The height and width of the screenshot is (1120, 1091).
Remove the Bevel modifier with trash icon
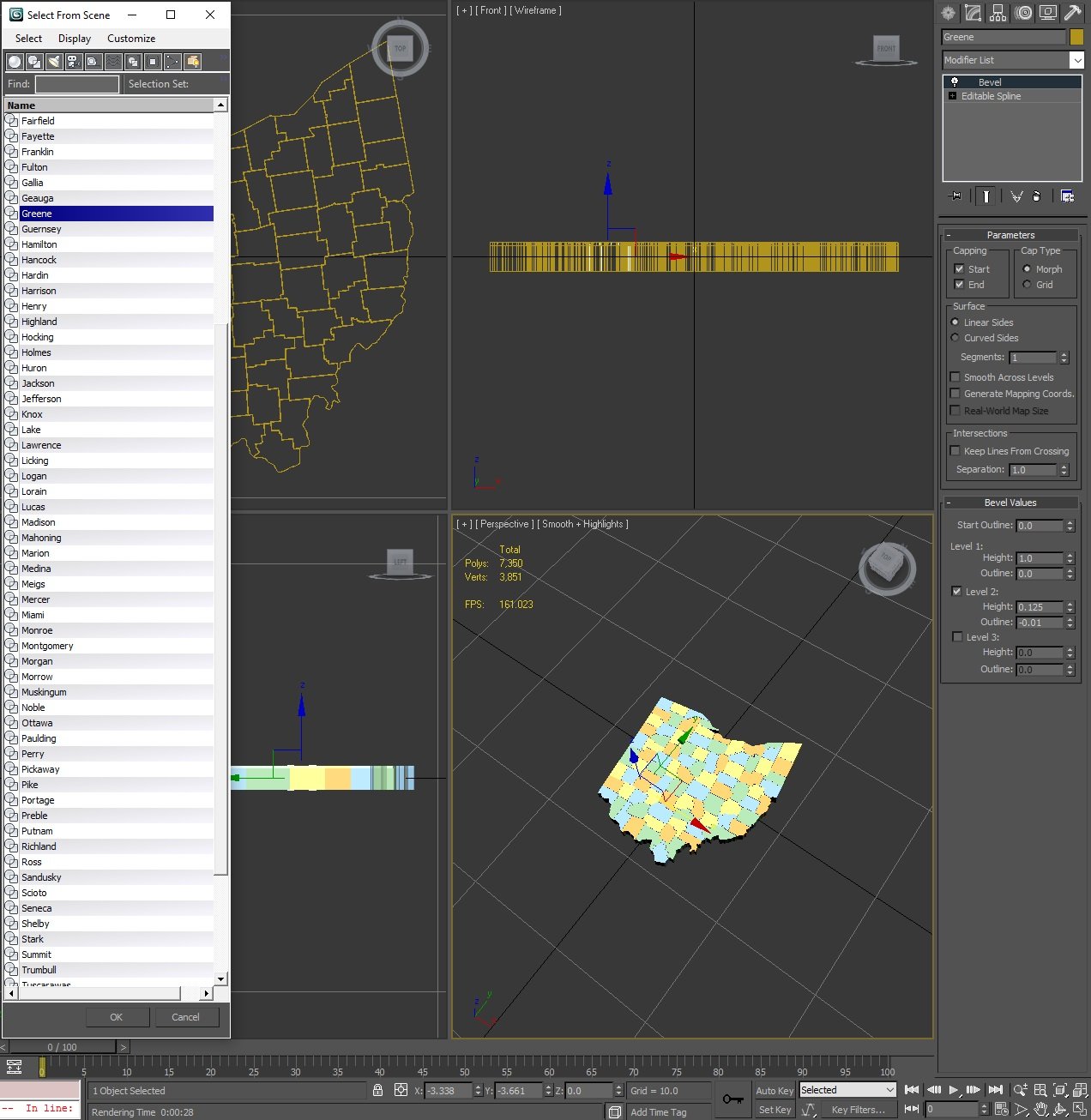1037,197
